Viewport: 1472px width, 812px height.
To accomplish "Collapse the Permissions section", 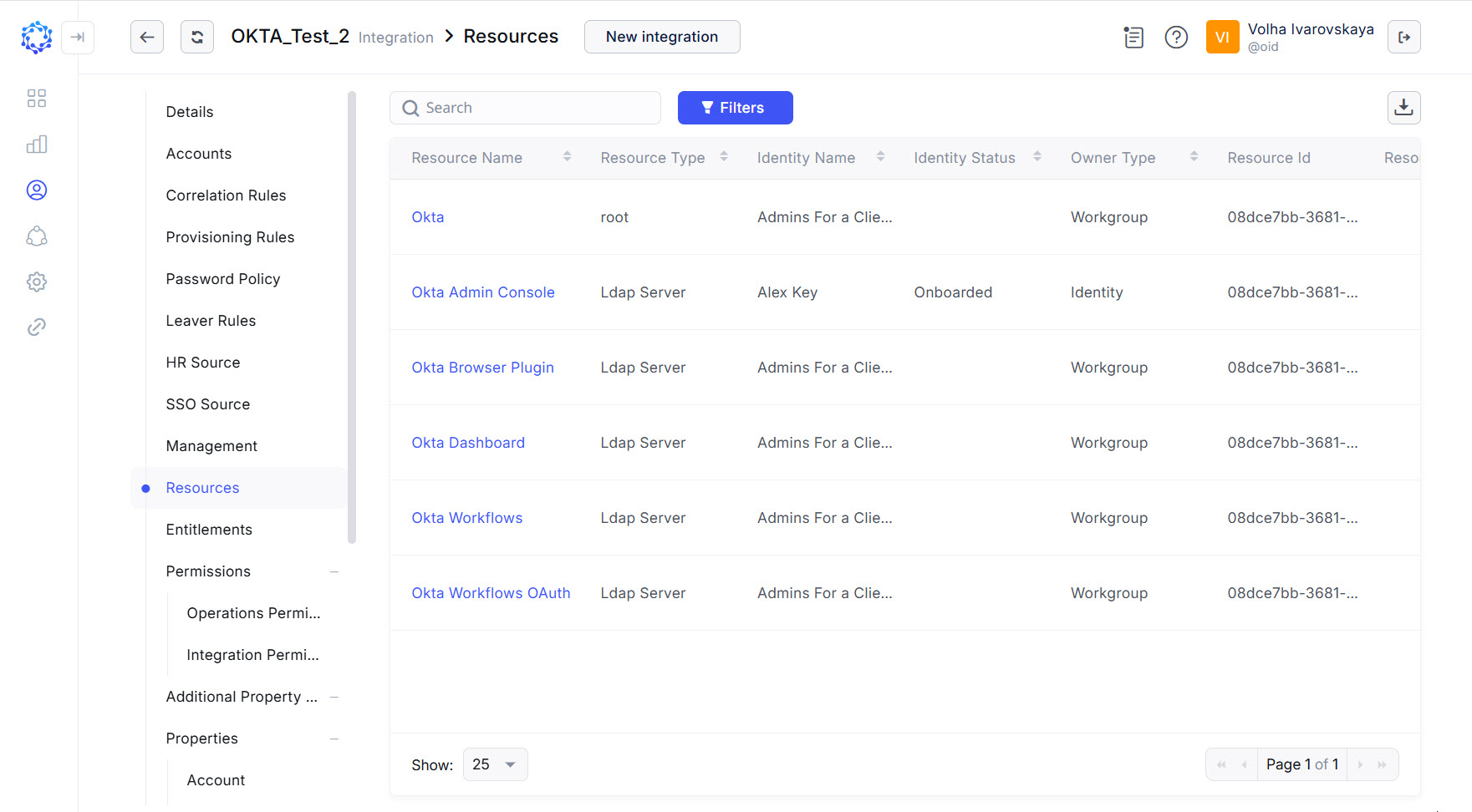I will pos(334,571).
